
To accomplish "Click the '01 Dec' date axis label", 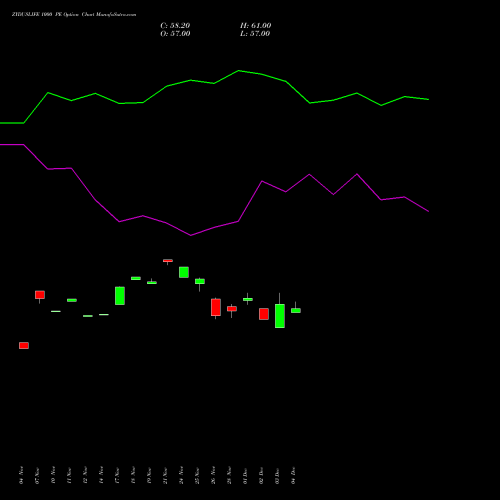I will pos(245,475).
